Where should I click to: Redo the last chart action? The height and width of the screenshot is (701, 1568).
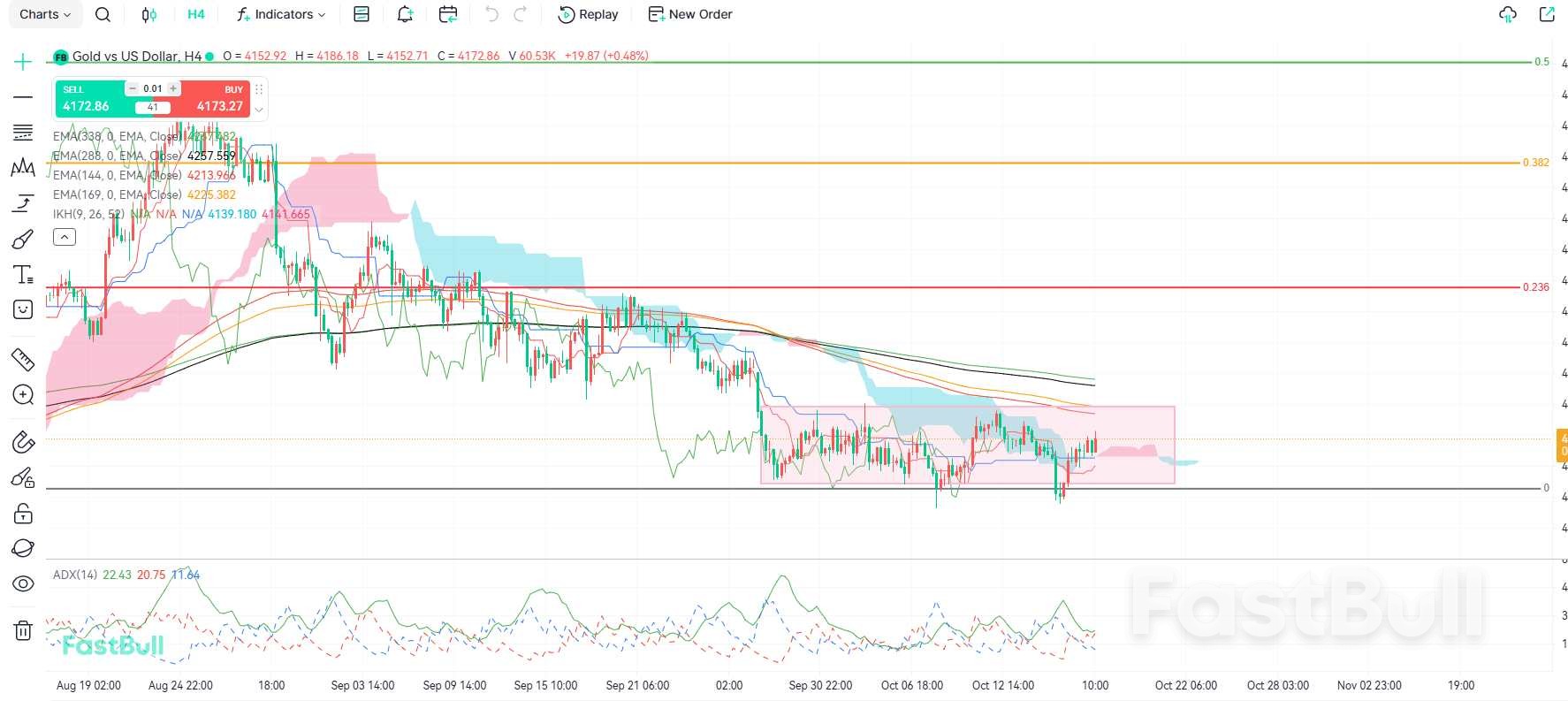point(521,14)
